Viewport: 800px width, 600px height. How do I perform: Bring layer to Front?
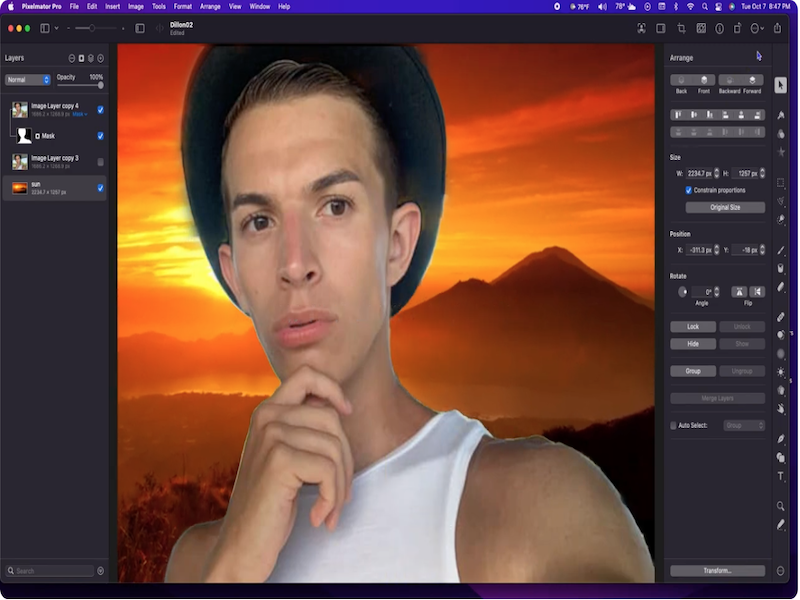click(x=704, y=80)
